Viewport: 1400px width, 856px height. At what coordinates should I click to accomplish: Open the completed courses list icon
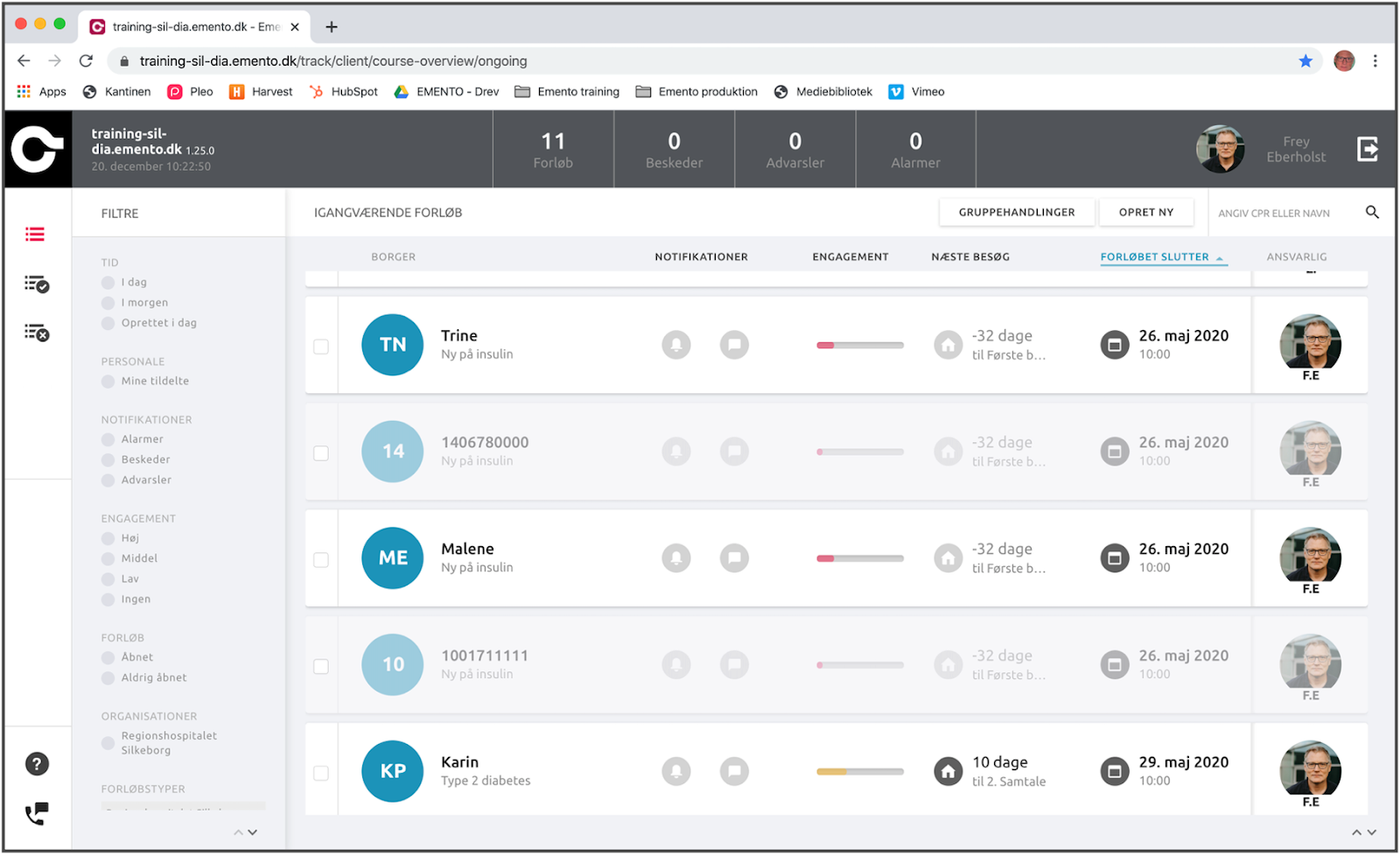click(36, 284)
